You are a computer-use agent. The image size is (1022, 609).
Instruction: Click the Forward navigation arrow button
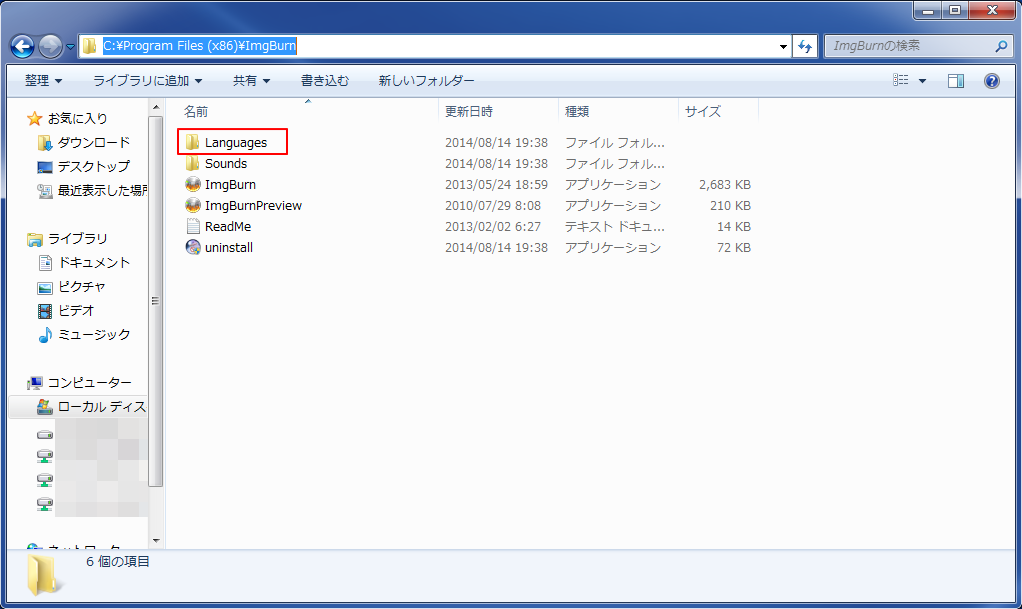pyautogui.click(x=50, y=46)
